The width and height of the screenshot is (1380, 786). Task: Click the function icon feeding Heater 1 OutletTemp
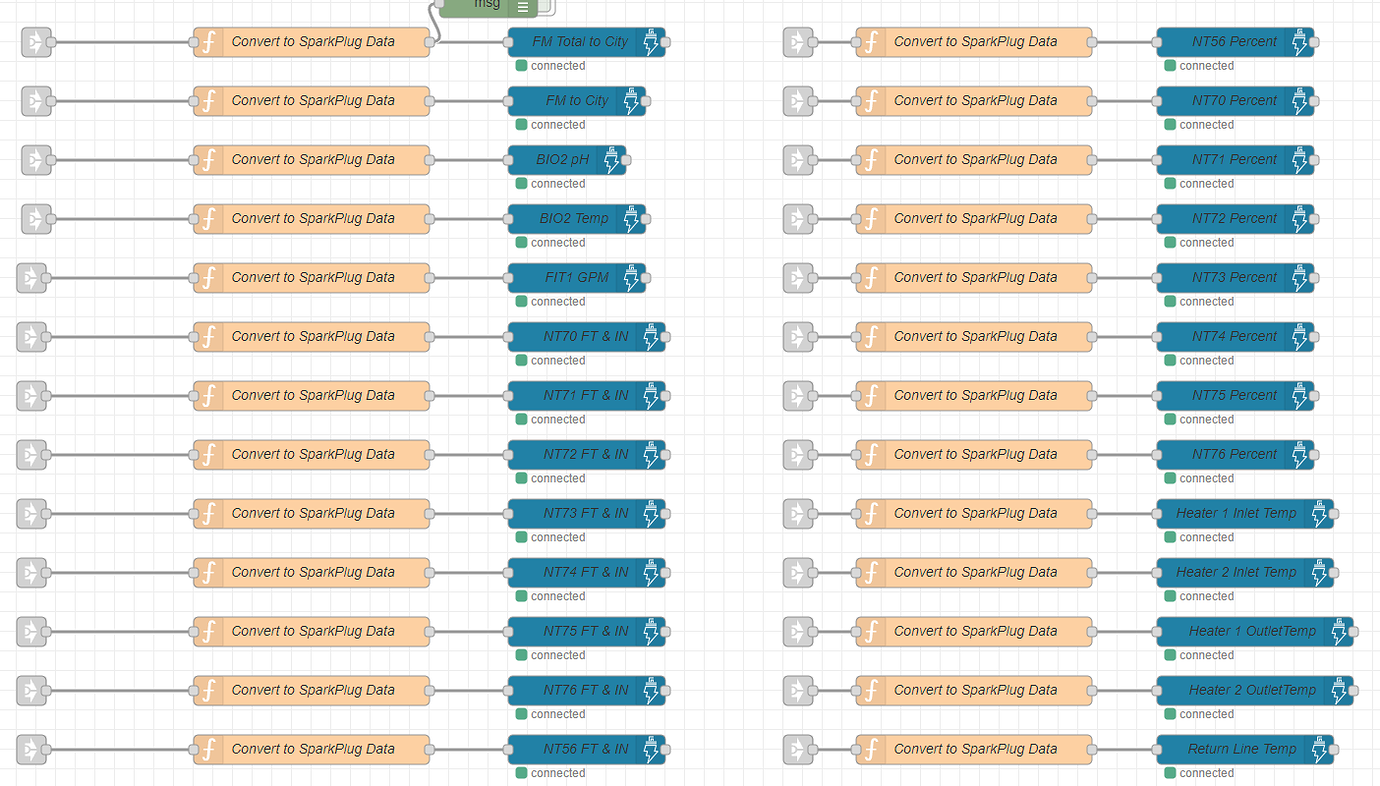click(871, 632)
